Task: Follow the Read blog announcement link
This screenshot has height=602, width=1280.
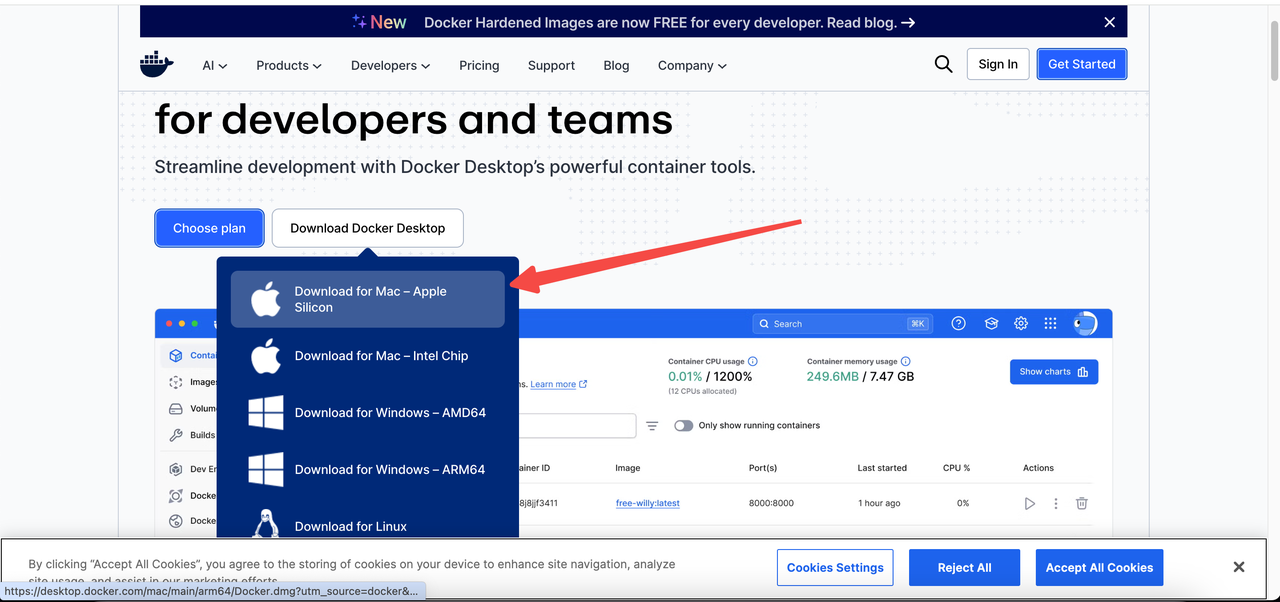Action: point(871,22)
